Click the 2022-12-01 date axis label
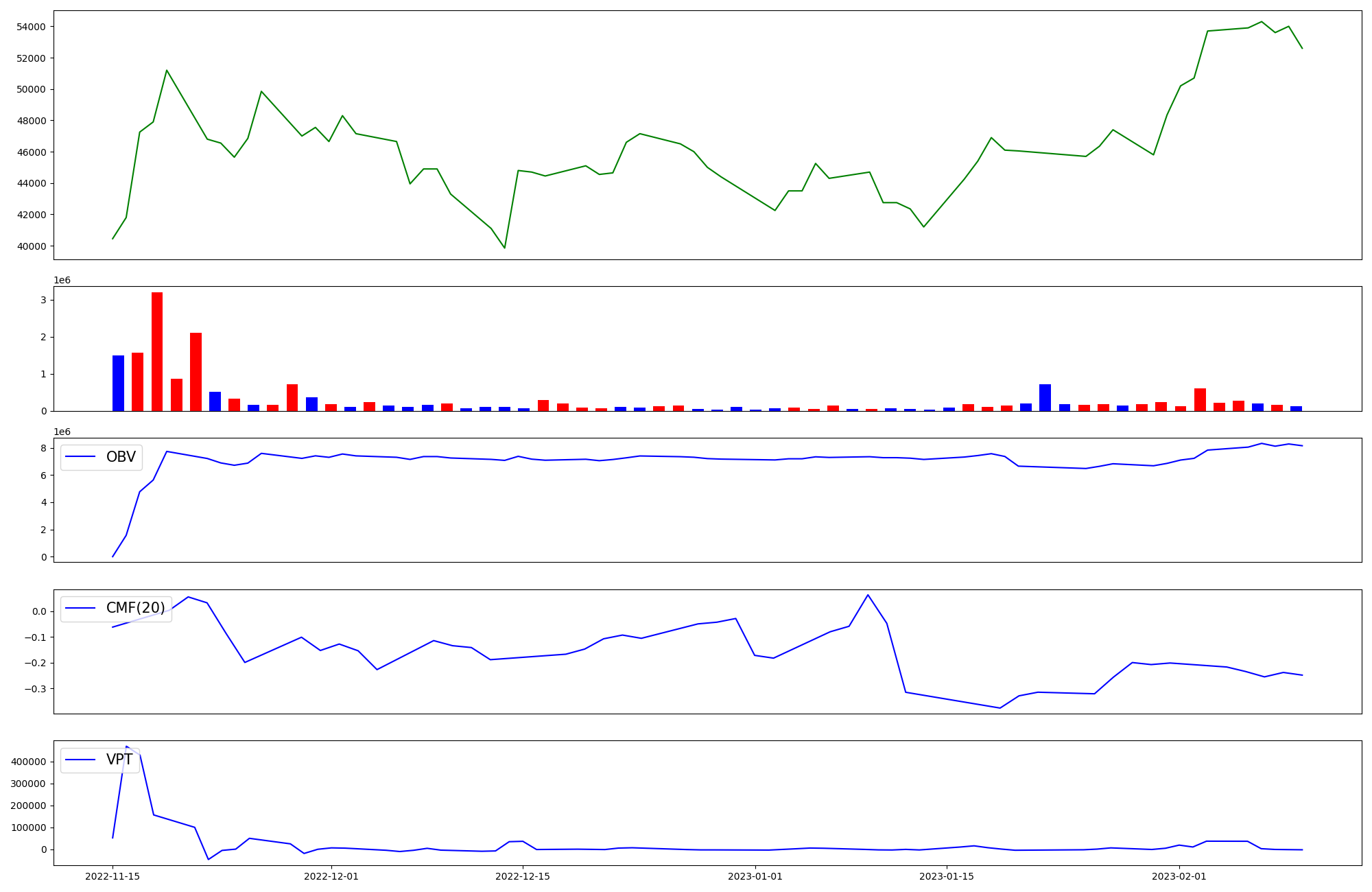Image resolution: width=1372 pixels, height=892 pixels. [x=331, y=876]
